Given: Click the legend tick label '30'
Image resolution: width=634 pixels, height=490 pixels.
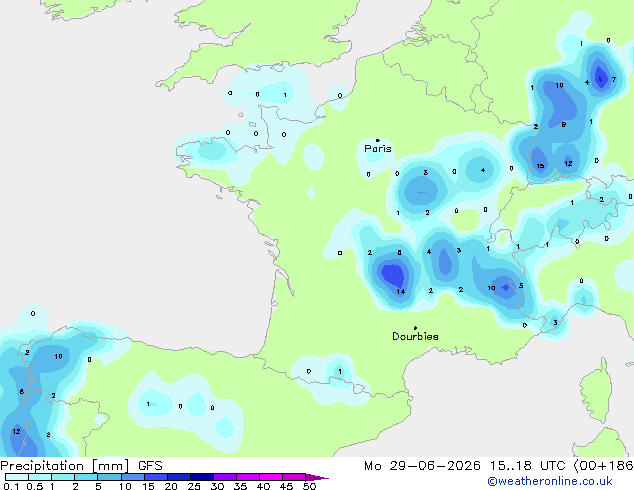Looking at the screenshot, I should [x=217, y=486].
